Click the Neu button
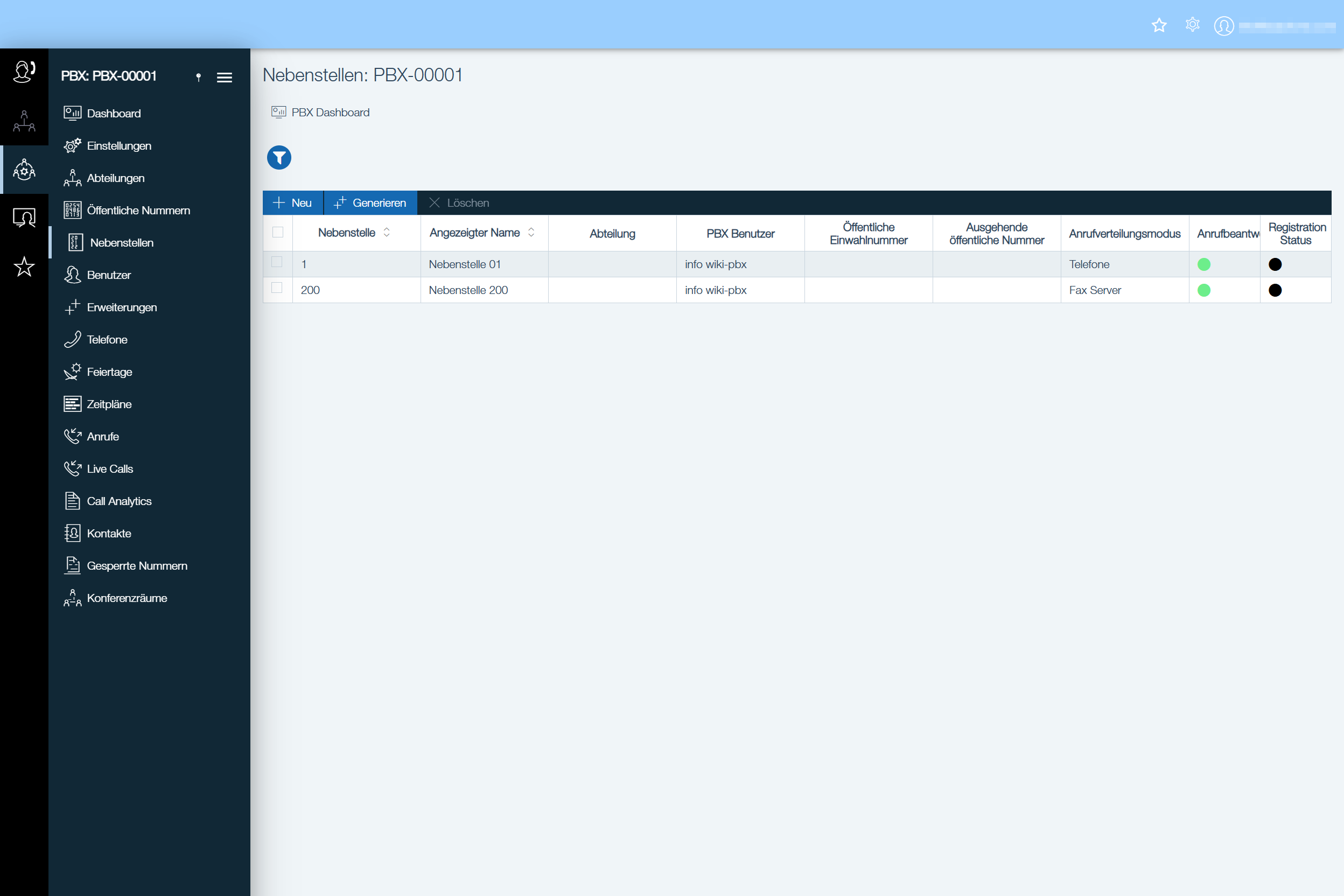The width and height of the screenshot is (1344, 896). click(x=292, y=203)
